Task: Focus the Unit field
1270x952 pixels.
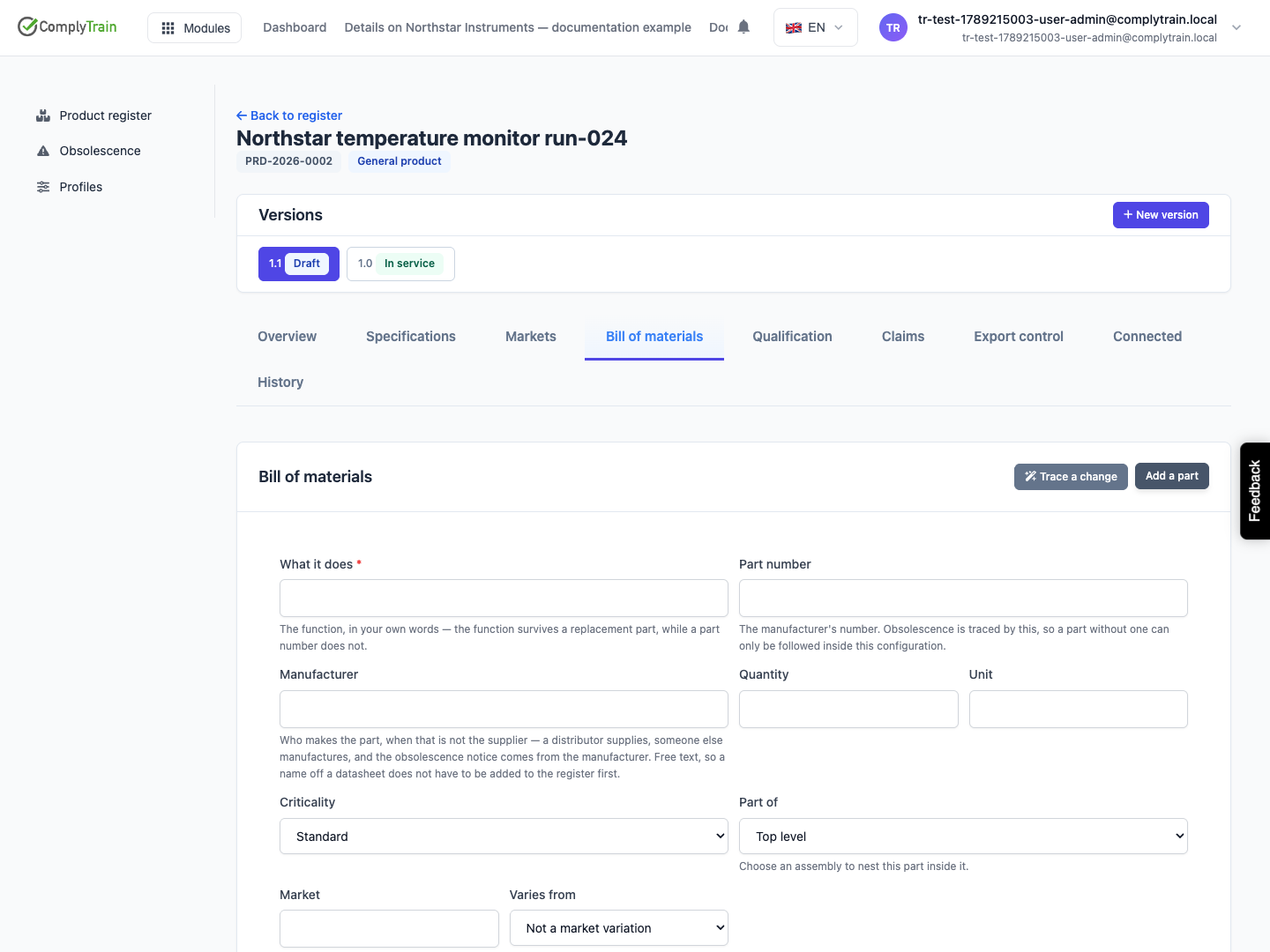Action: pyautogui.click(x=1079, y=710)
